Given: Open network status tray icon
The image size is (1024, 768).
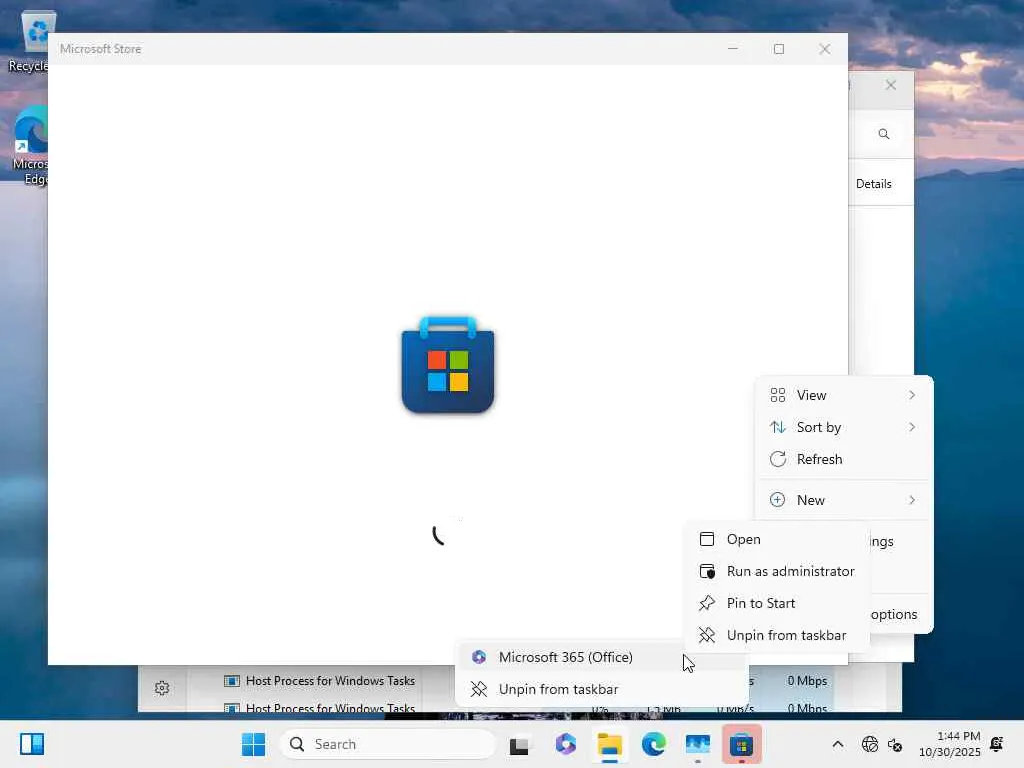Looking at the screenshot, I should (870, 744).
